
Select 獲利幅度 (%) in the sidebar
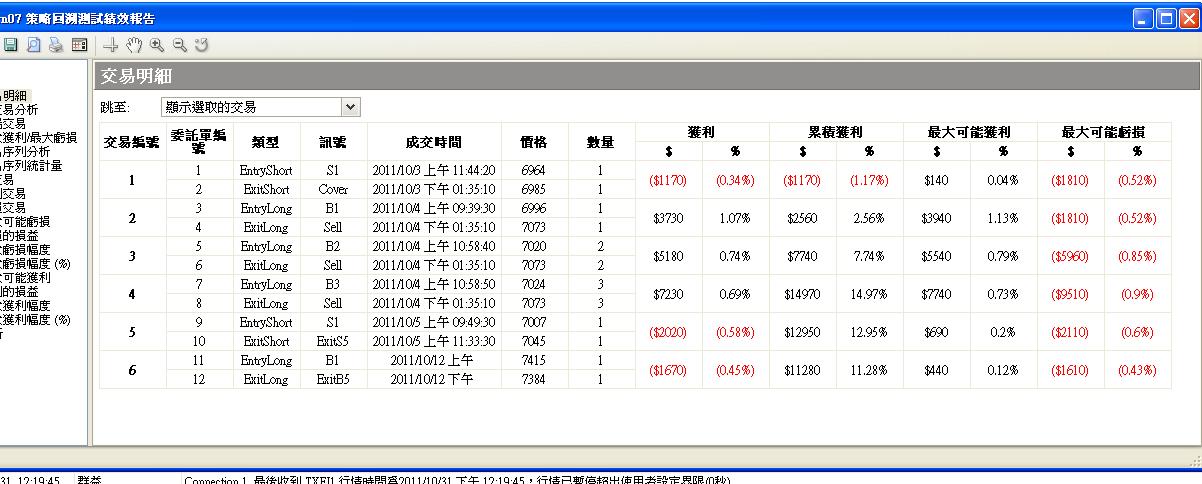pyautogui.click(x=36, y=320)
